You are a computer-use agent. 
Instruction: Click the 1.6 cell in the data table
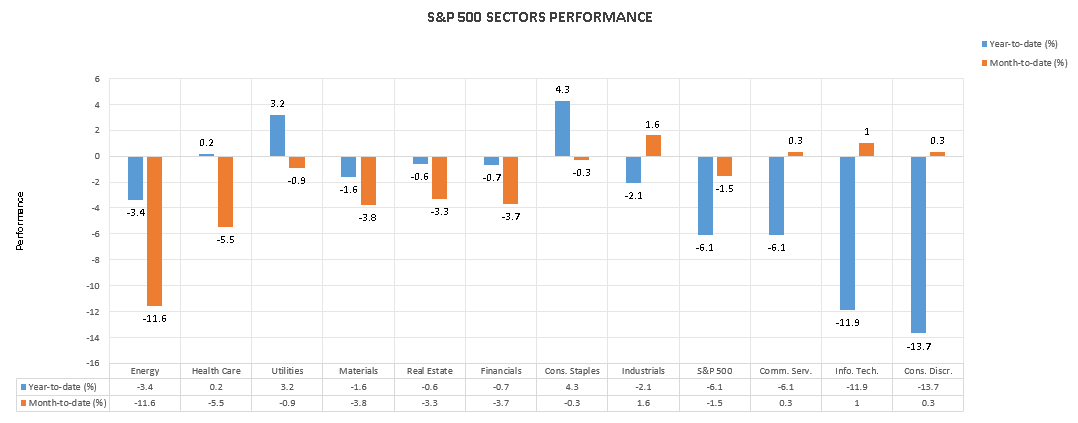(x=643, y=403)
